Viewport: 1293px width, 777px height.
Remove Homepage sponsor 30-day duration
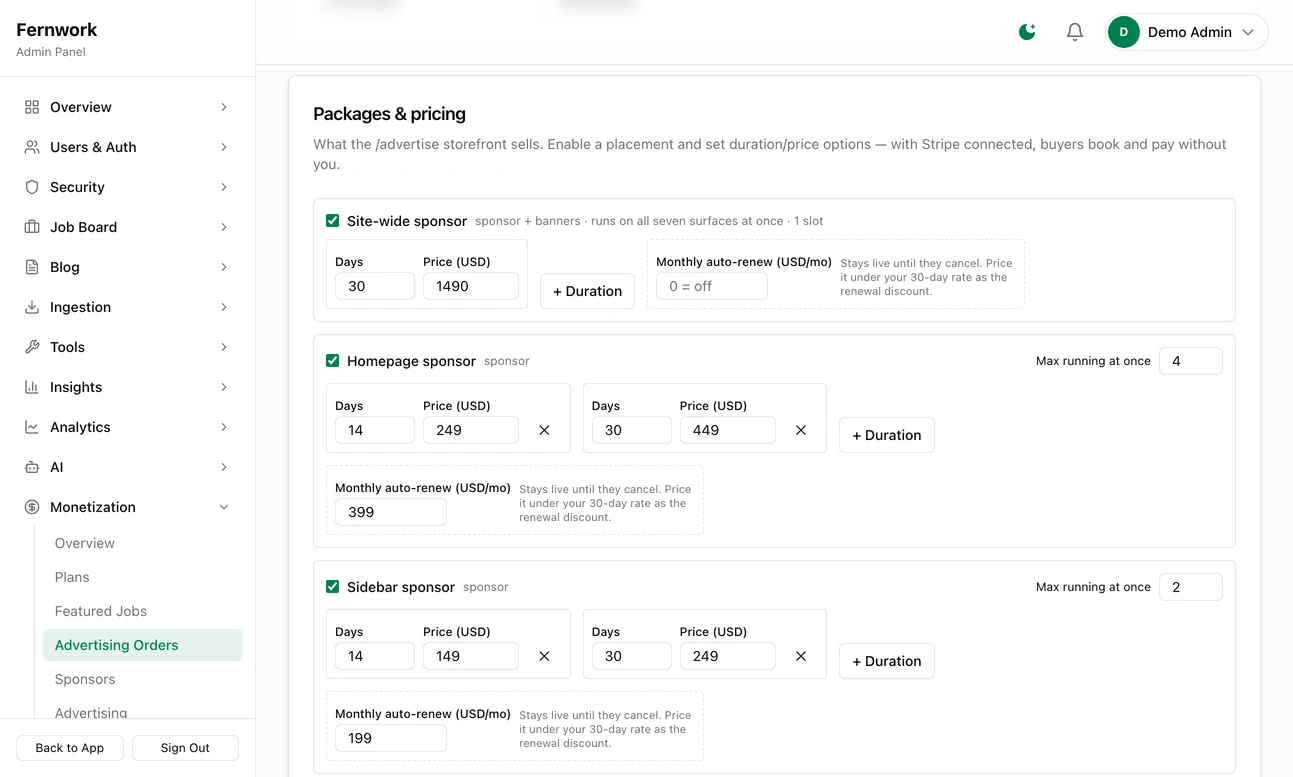tap(801, 430)
